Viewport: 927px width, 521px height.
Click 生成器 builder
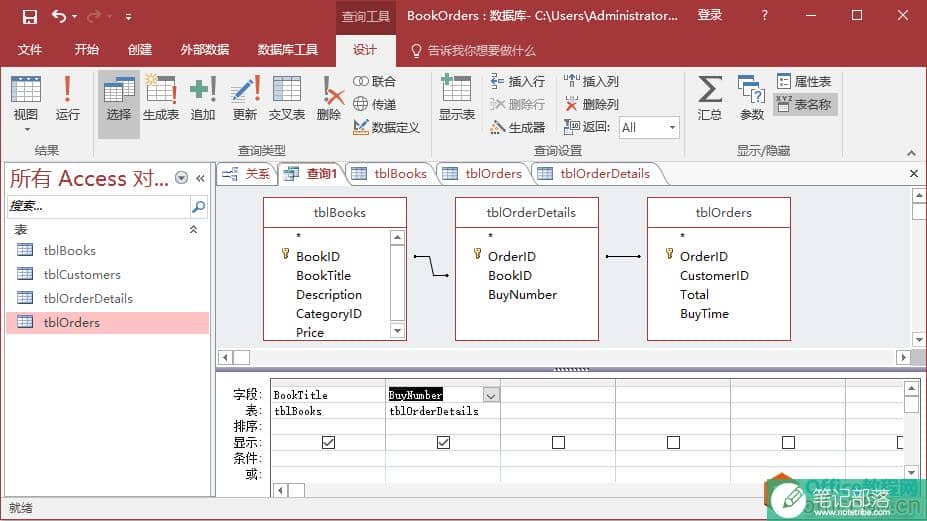pyautogui.click(x=518, y=127)
